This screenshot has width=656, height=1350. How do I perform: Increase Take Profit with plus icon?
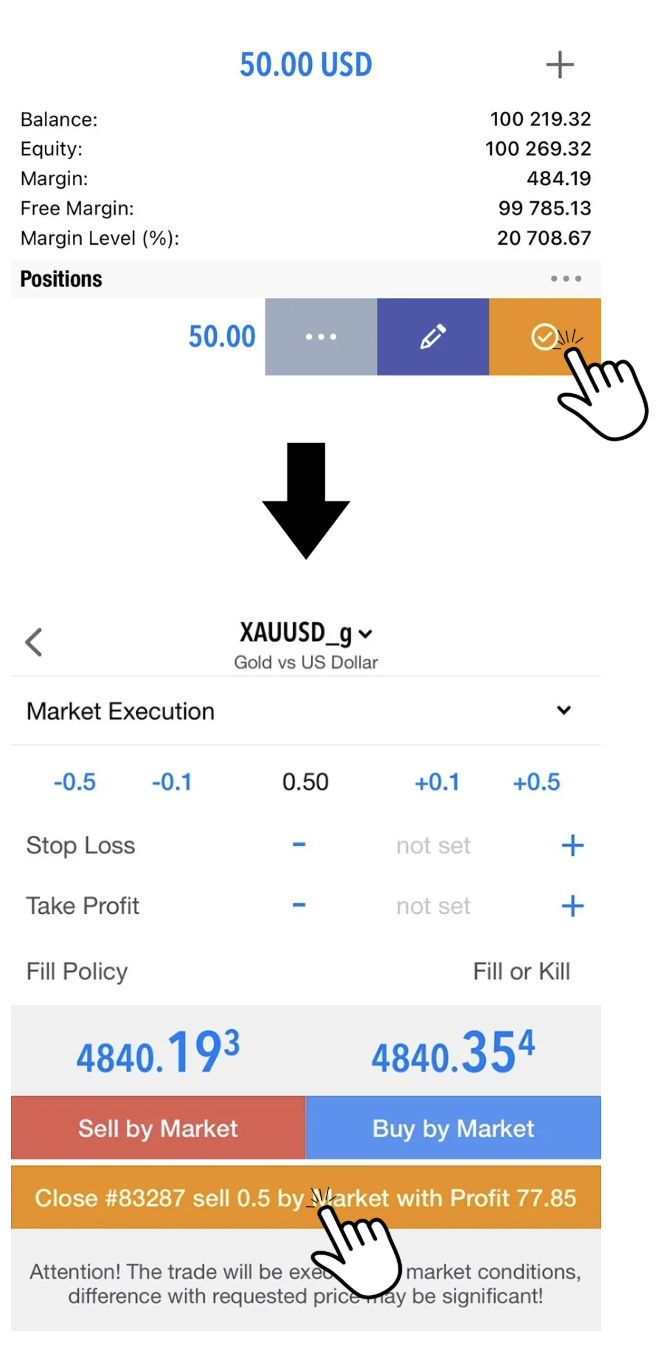(572, 906)
